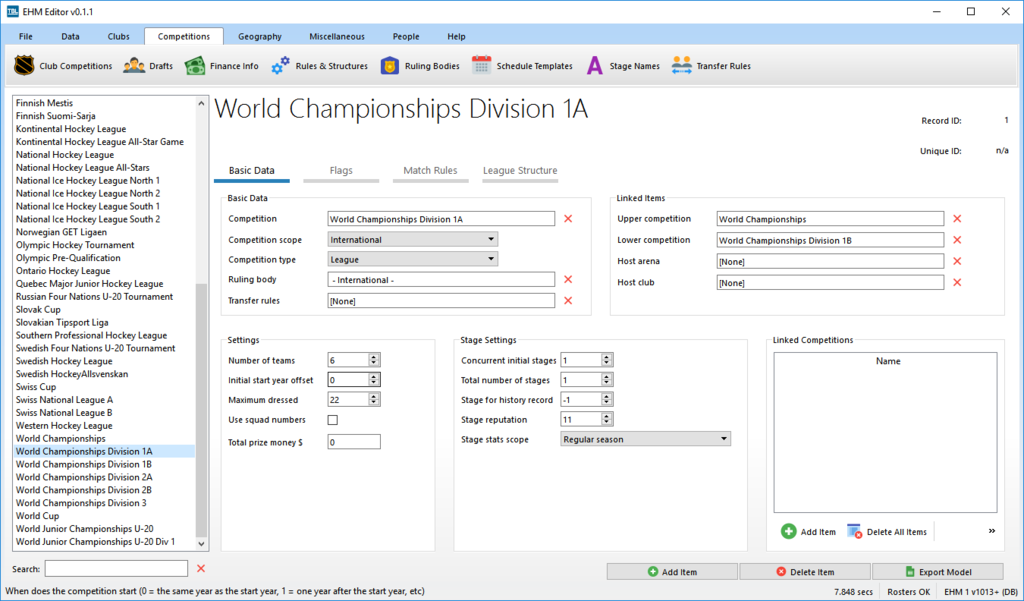
Task: Open Finance Info section
Action: tap(221, 66)
